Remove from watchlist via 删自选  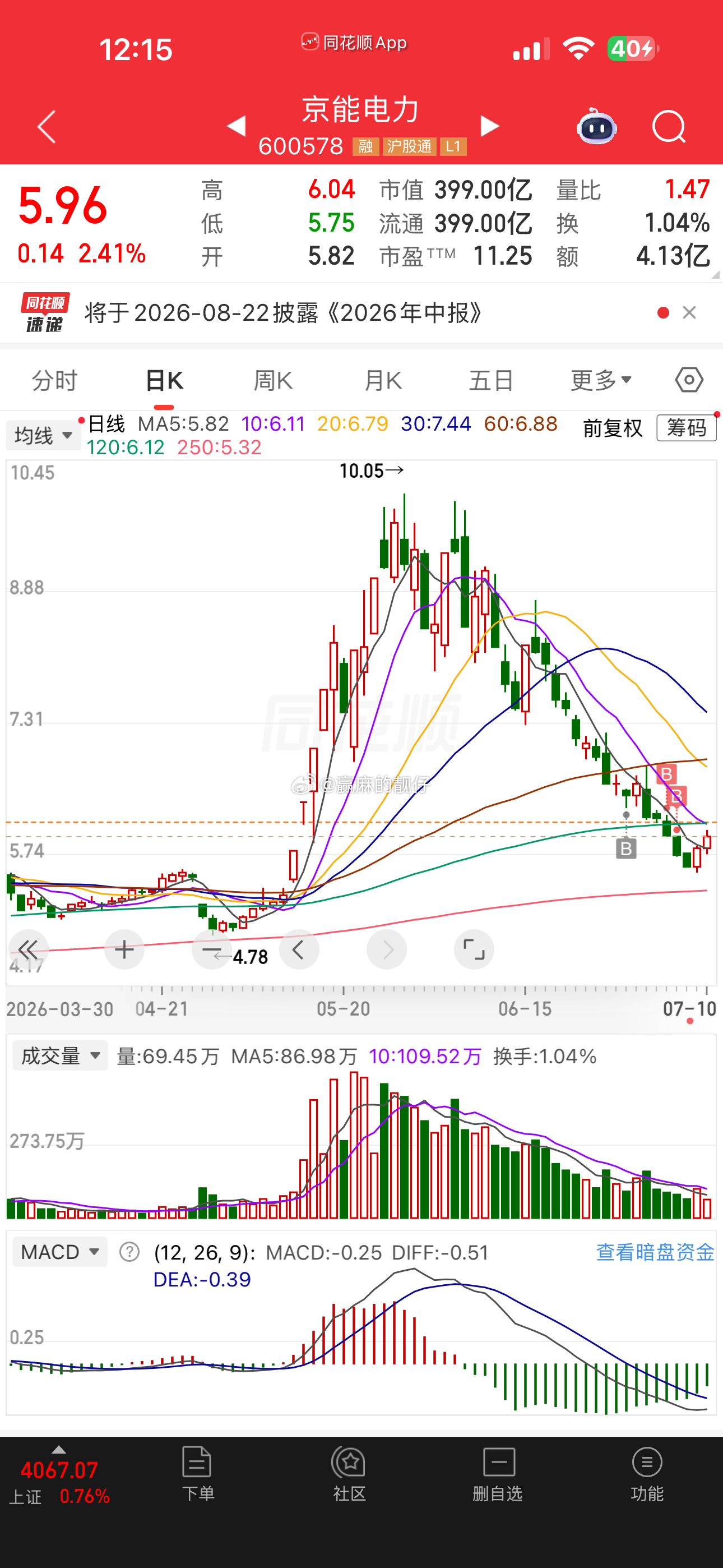pyautogui.click(x=498, y=1474)
